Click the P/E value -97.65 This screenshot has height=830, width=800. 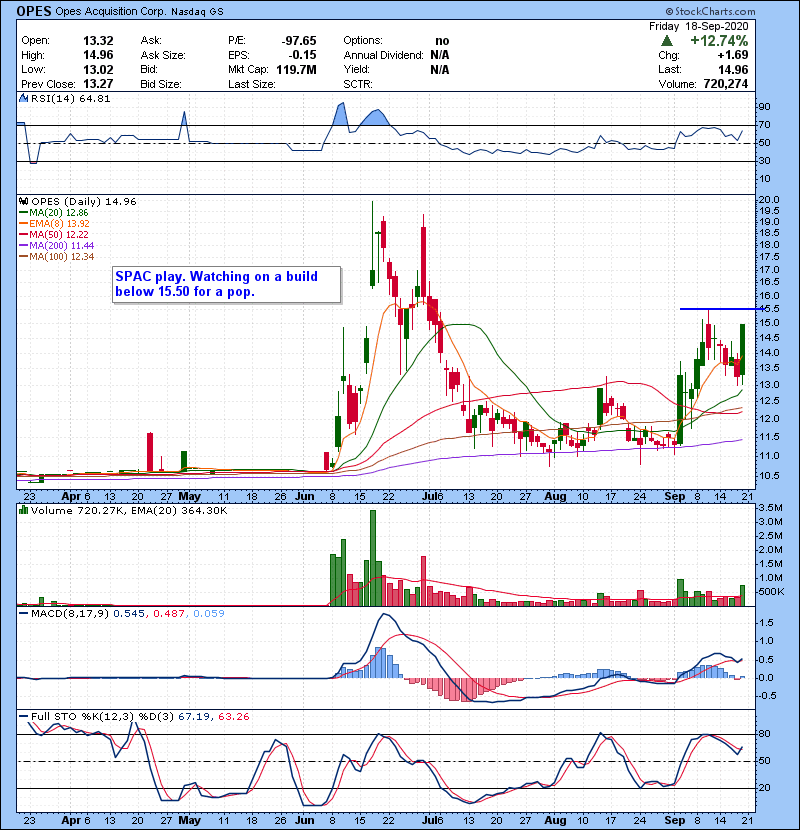[299, 41]
